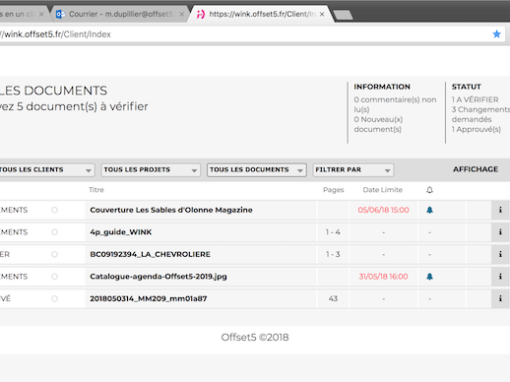Image resolution: width=510 pixels, height=382 pixels.
Task: Click the notification bell column header icon
Action: (x=430, y=190)
